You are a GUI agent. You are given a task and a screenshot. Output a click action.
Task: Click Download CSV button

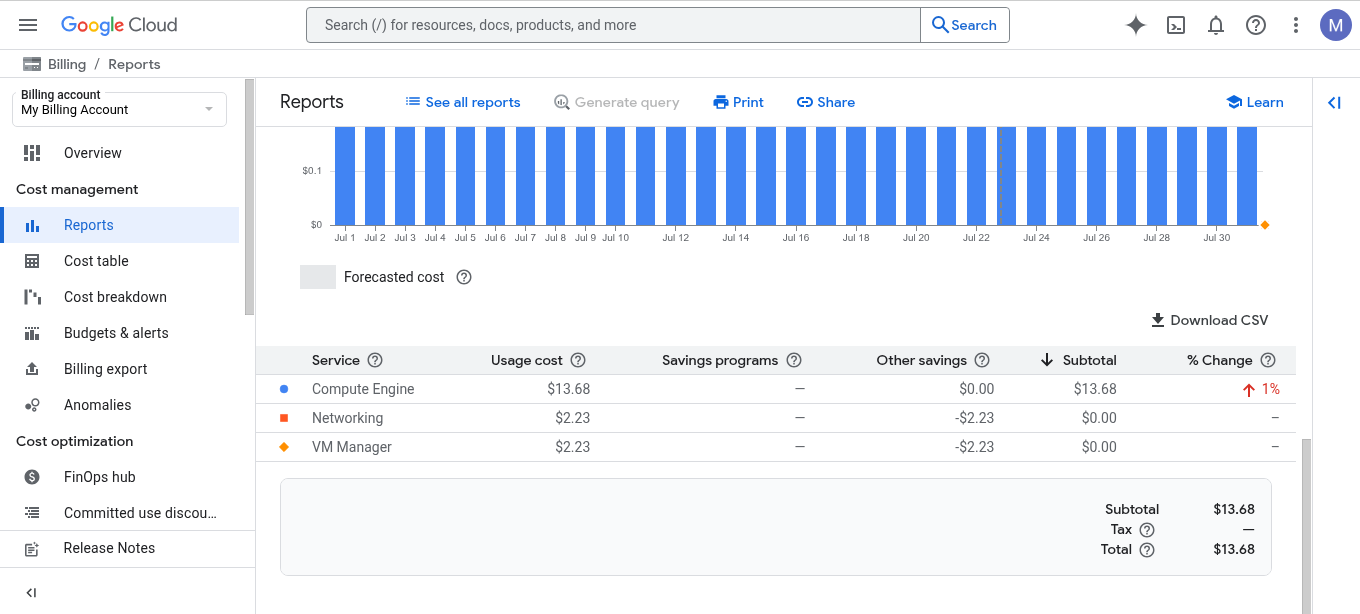[x=1209, y=320]
